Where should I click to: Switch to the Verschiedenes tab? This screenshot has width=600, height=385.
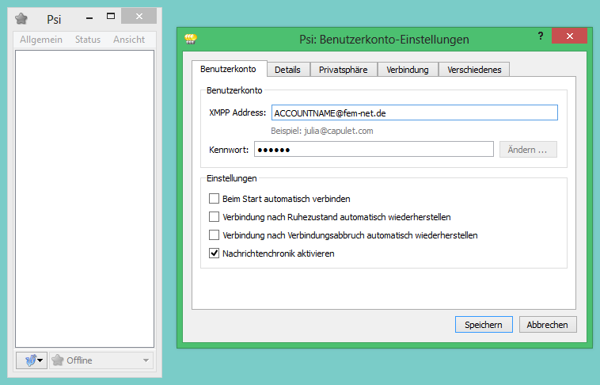tap(474, 70)
